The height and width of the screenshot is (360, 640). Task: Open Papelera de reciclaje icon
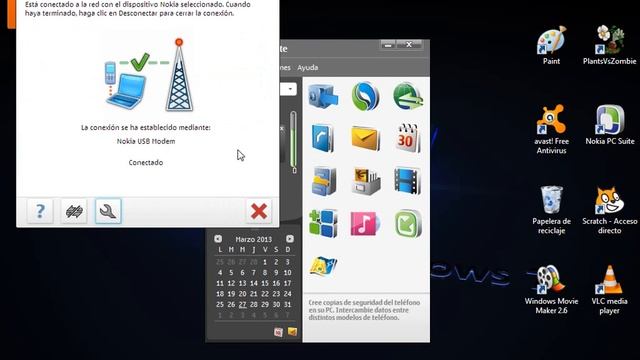[x=551, y=210]
